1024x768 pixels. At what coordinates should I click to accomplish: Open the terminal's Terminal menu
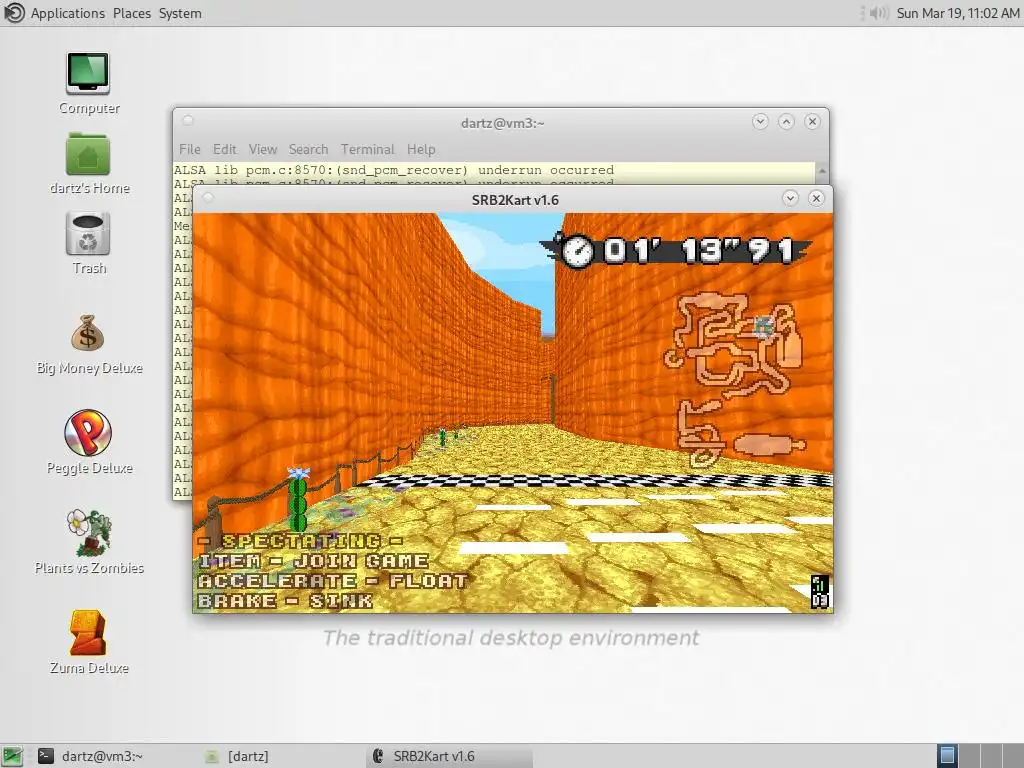pos(368,150)
